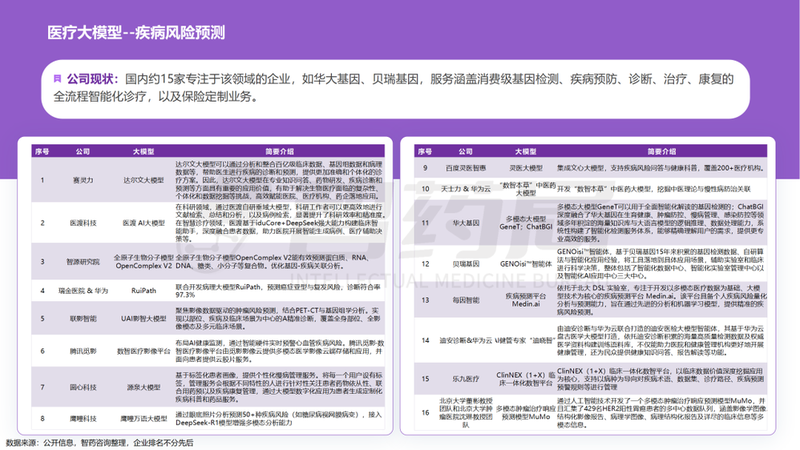Click description mentioning 429名HER2阳性
Viewport: 800px width, 450px height.
pos(661,413)
